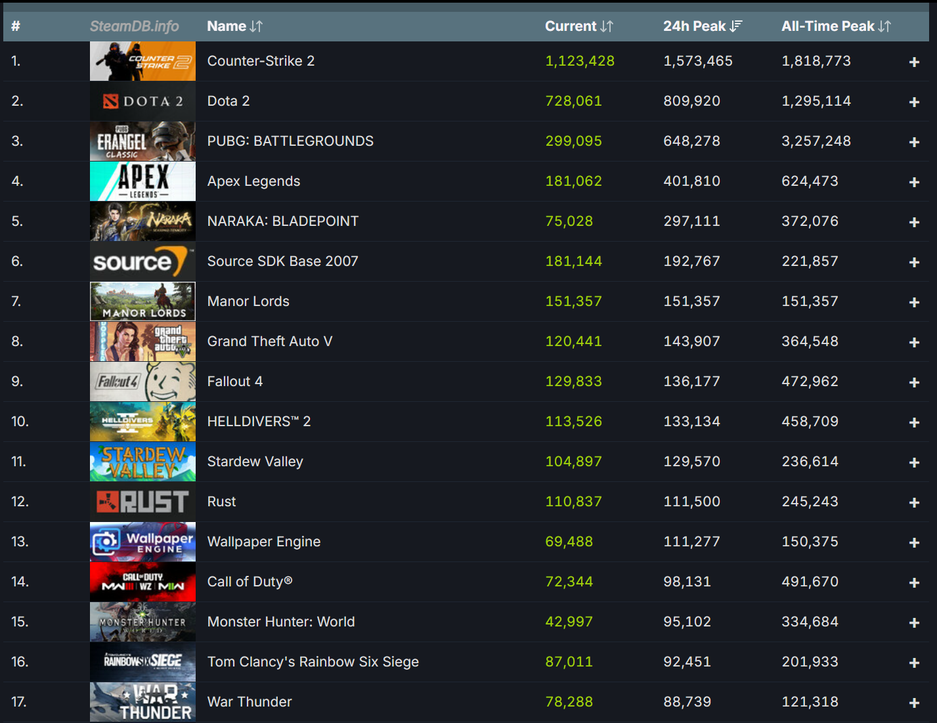Open Source SDK Base 2007 name link
The height and width of the screenshot is (723, 937).
click(x=283, y=261)
